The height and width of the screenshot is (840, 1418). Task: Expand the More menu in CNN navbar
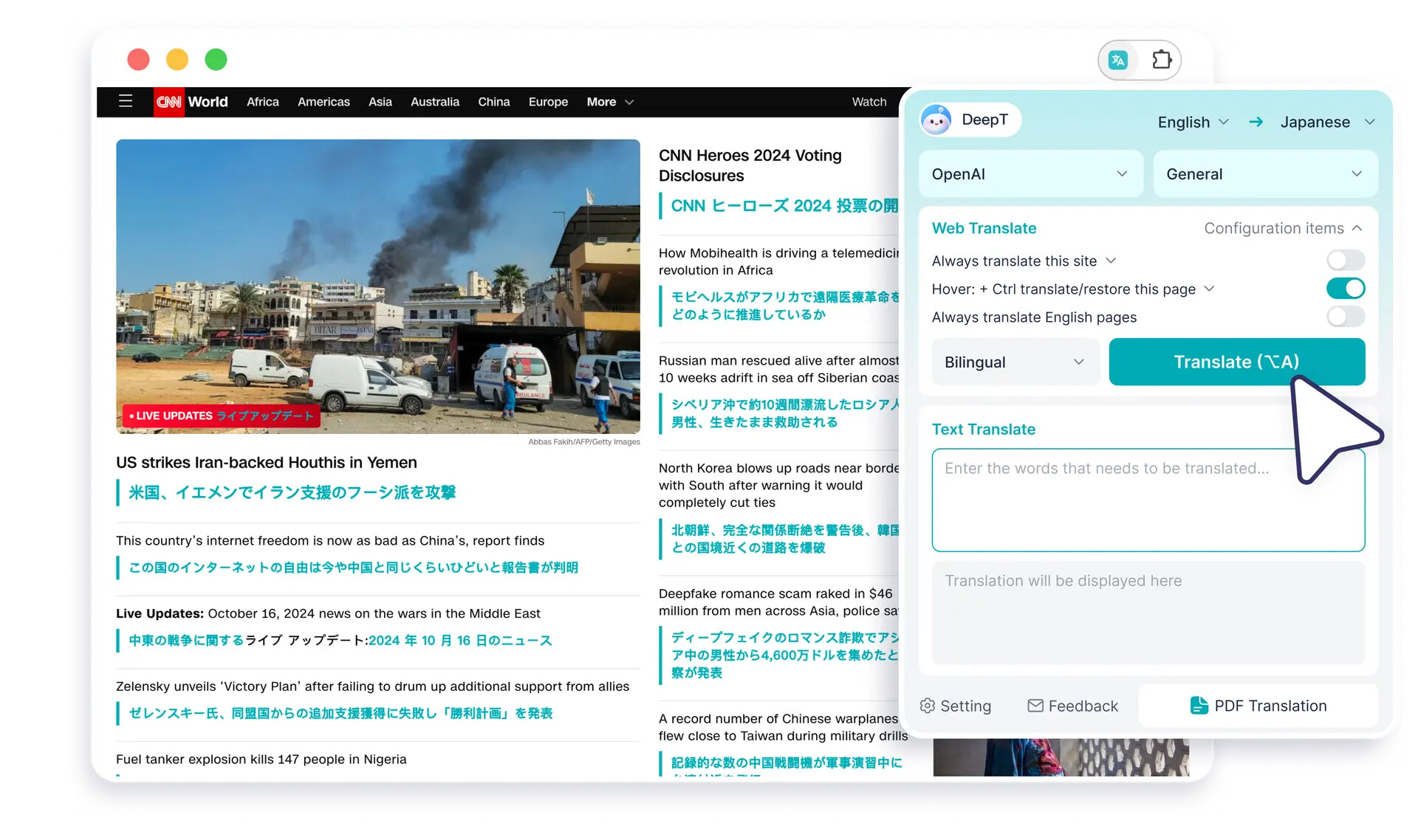(610, 102)
